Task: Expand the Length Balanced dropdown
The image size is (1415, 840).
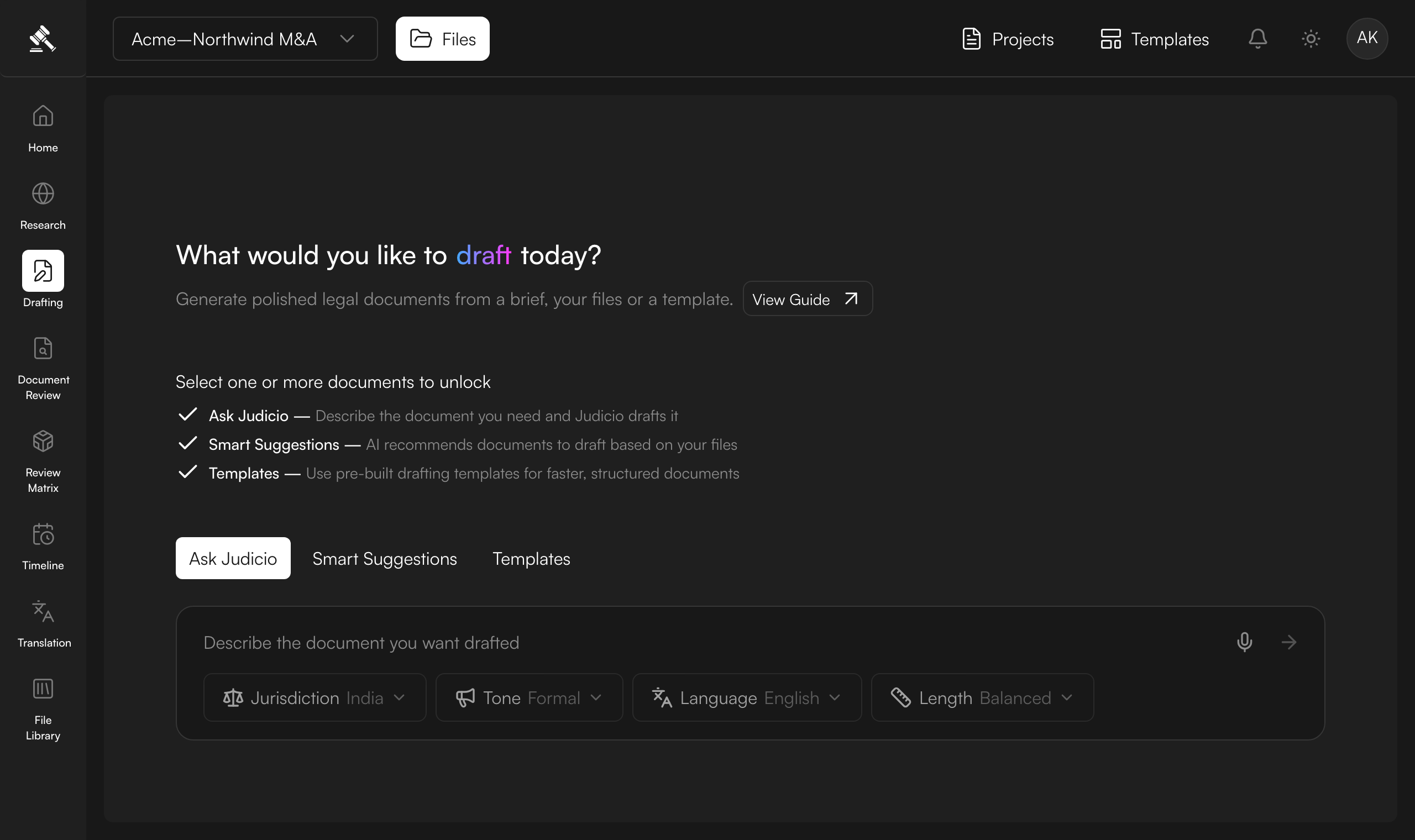Action: coord(983,697)
